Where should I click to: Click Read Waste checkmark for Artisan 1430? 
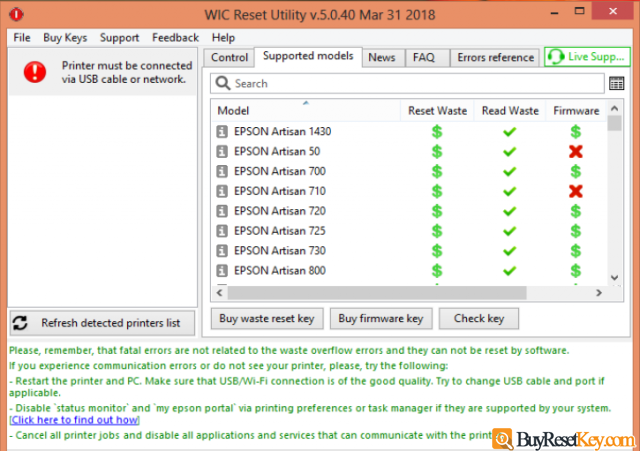pos(509,132)
